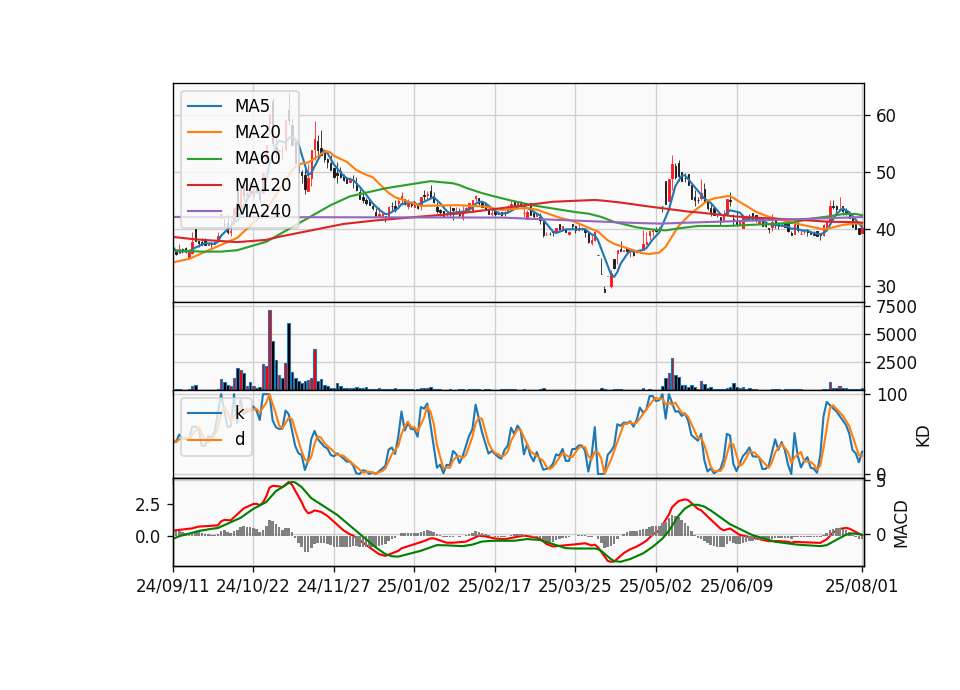Click the orange MA20 legend line sample
960x690 pixels.
[204, 132]
